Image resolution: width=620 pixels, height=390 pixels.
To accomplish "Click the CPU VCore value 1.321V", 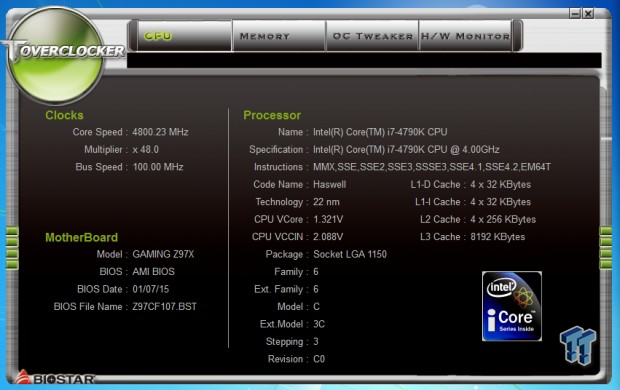I will pyautogui.click(x=328, y=219).
